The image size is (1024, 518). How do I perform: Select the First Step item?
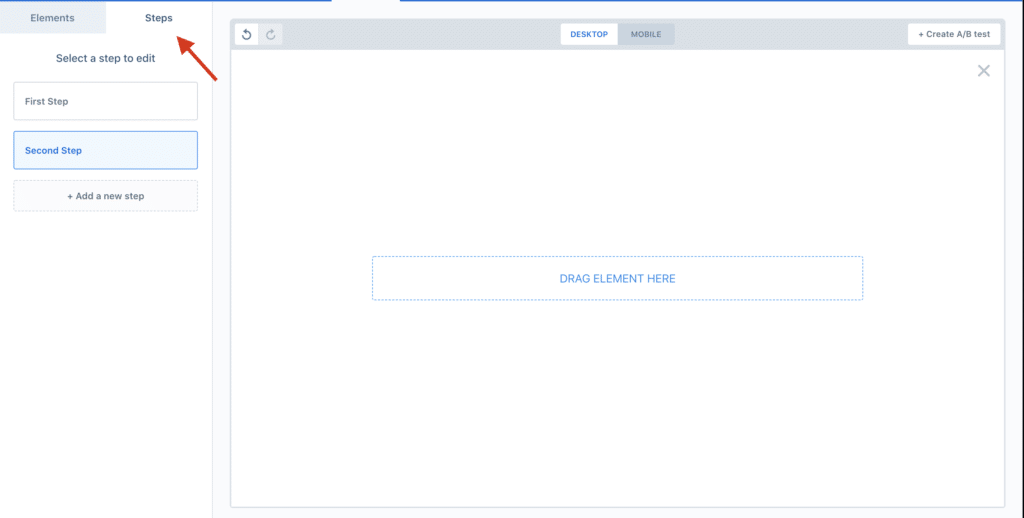pos(106,101)
